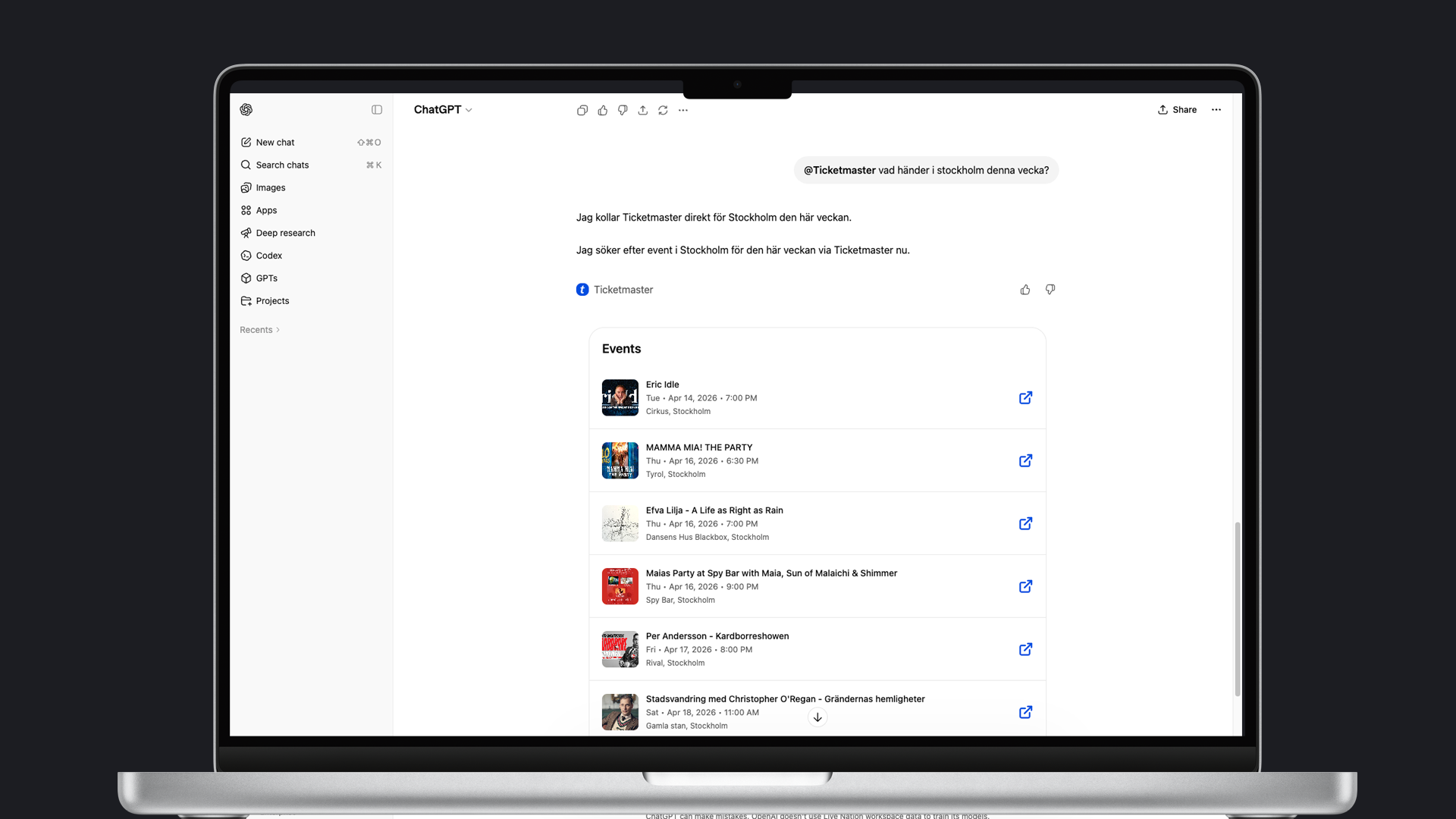Click the Efva Lilja event thumbnail
1456x819 pixels.
coord(620,523)
